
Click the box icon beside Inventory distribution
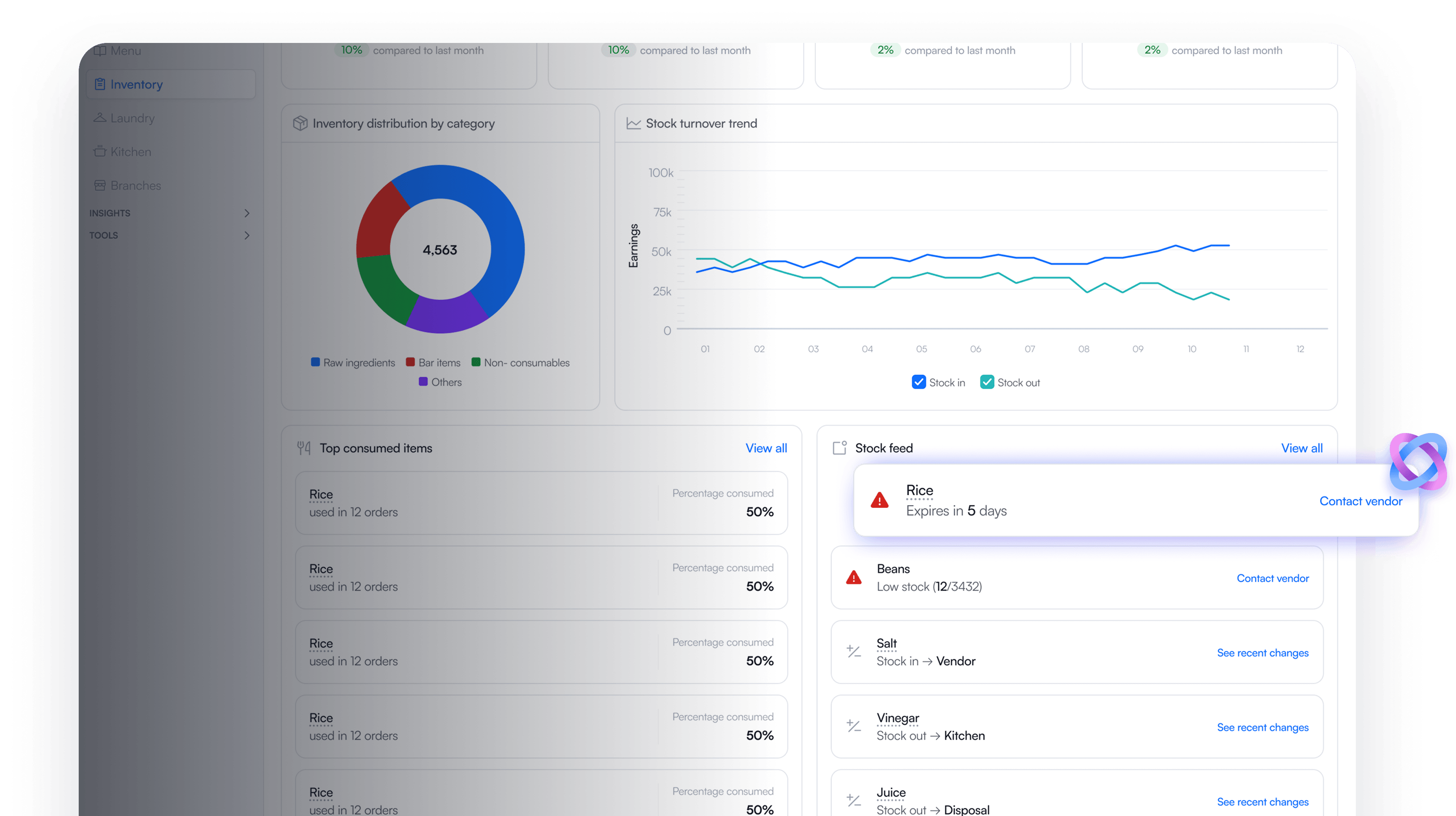click(300, 123)
